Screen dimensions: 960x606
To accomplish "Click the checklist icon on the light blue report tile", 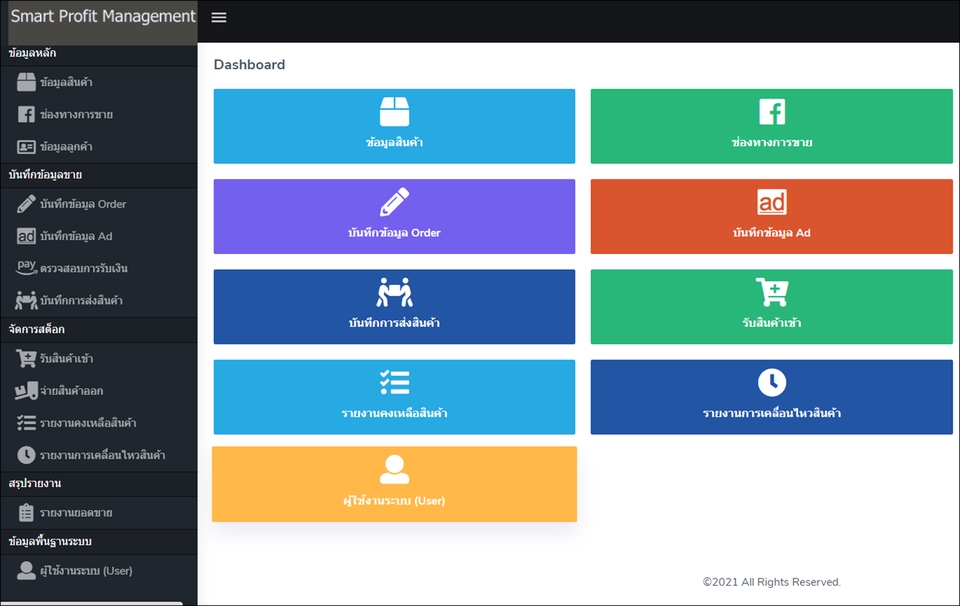I will pos(394,383).
